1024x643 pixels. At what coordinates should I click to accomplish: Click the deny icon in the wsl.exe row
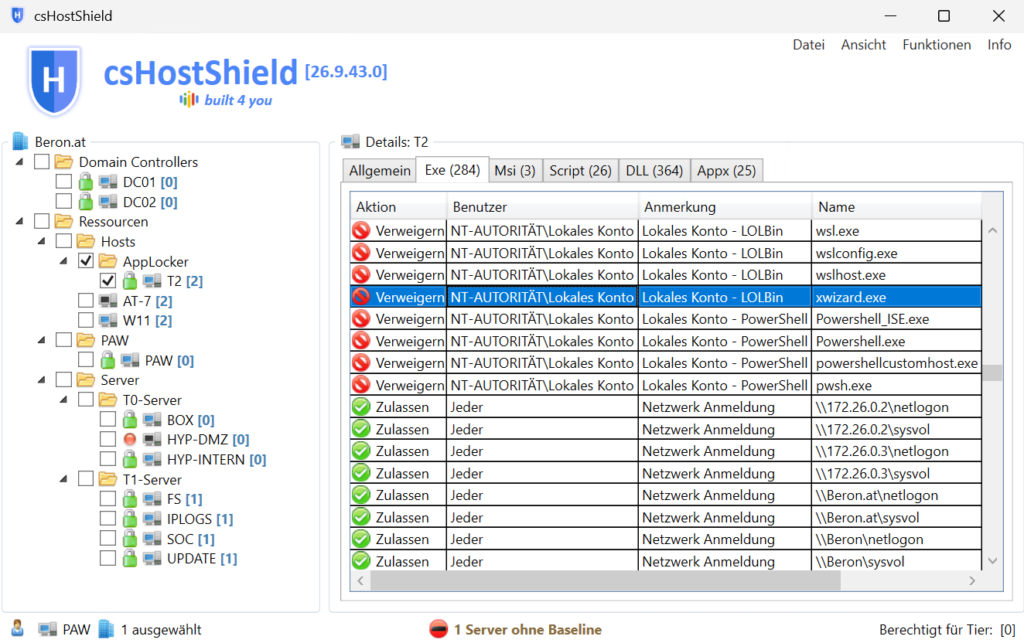click(x=361, y=230)
